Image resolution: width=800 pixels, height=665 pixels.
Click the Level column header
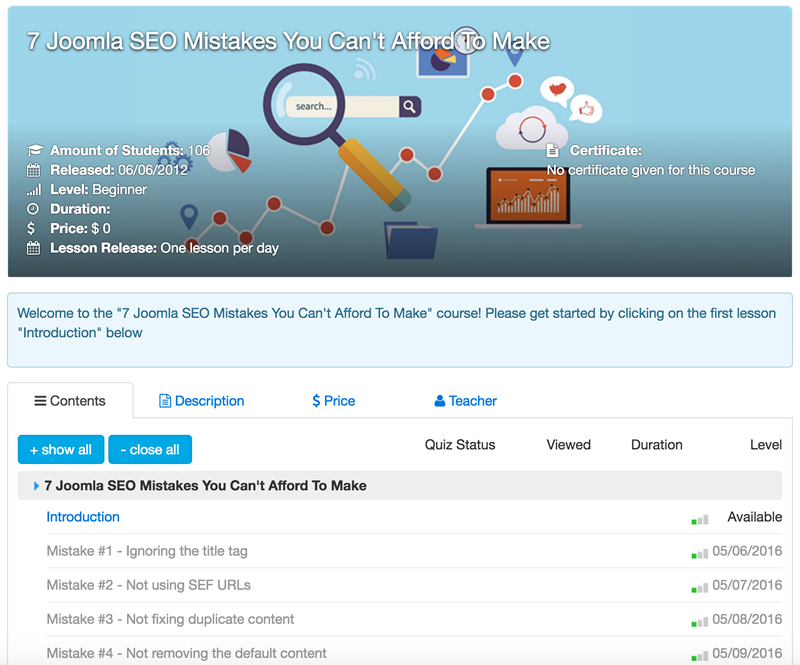point(766,445)
